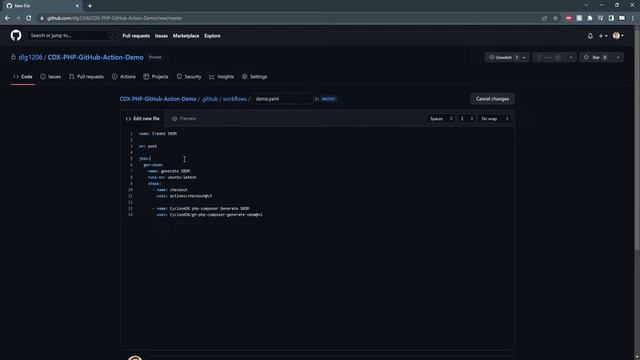
Task: Click the browser address bar URL
Action: (x=114, y=18)
